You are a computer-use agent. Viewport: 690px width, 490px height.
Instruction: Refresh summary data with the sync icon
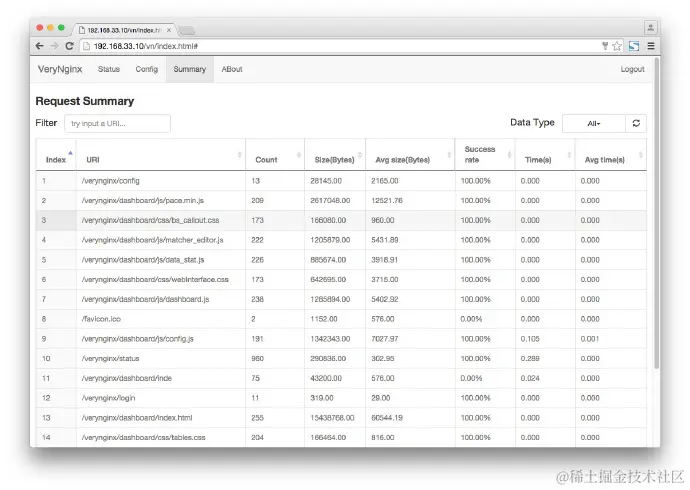636,123
